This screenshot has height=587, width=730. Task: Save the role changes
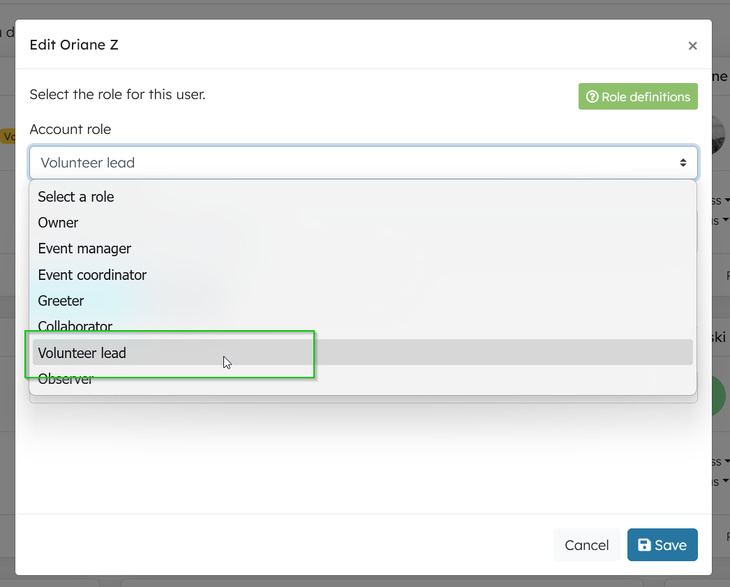tap(662, 545)
